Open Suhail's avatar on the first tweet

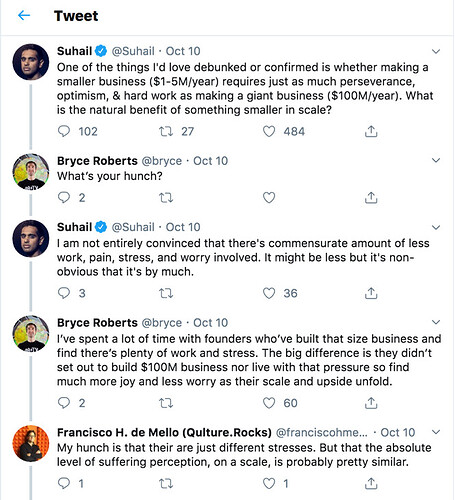click(31, 62)
